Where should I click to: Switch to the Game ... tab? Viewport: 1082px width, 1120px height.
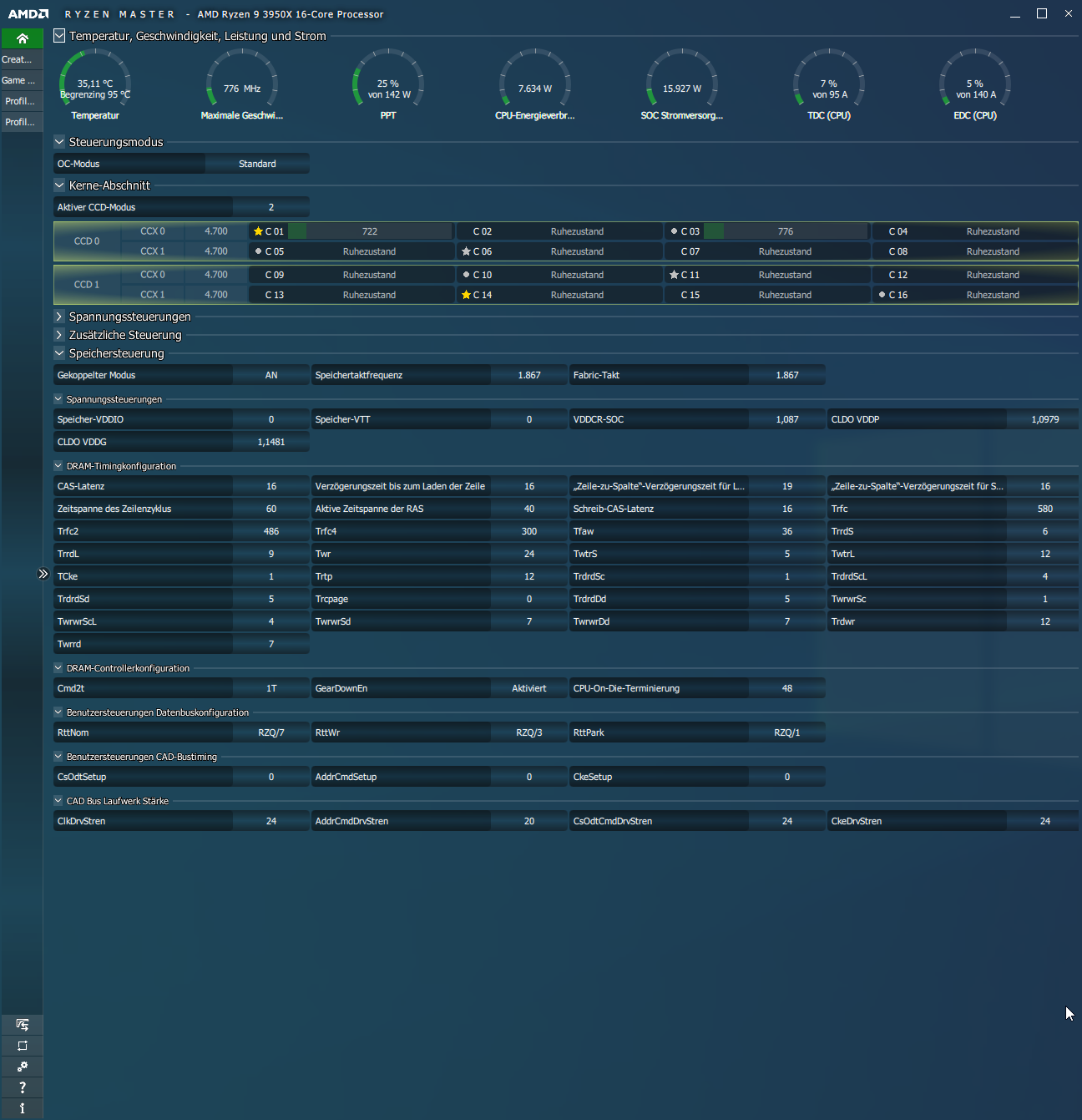pyautogui.click(x=22, y=80)
